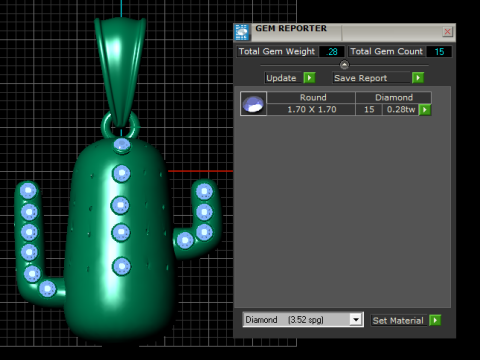The height and width of the screenshot is (360, 480).
Task: Click the Diamond material header cell
Action: (394, 97)
